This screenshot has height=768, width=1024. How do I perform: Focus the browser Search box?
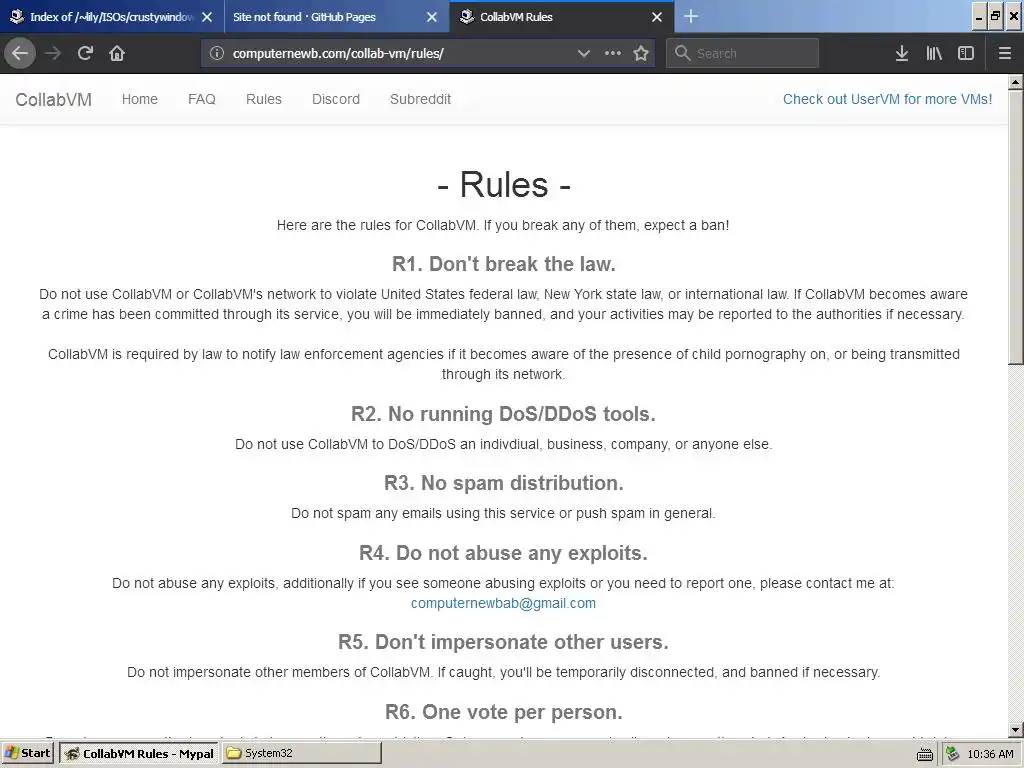pos(743,53)
